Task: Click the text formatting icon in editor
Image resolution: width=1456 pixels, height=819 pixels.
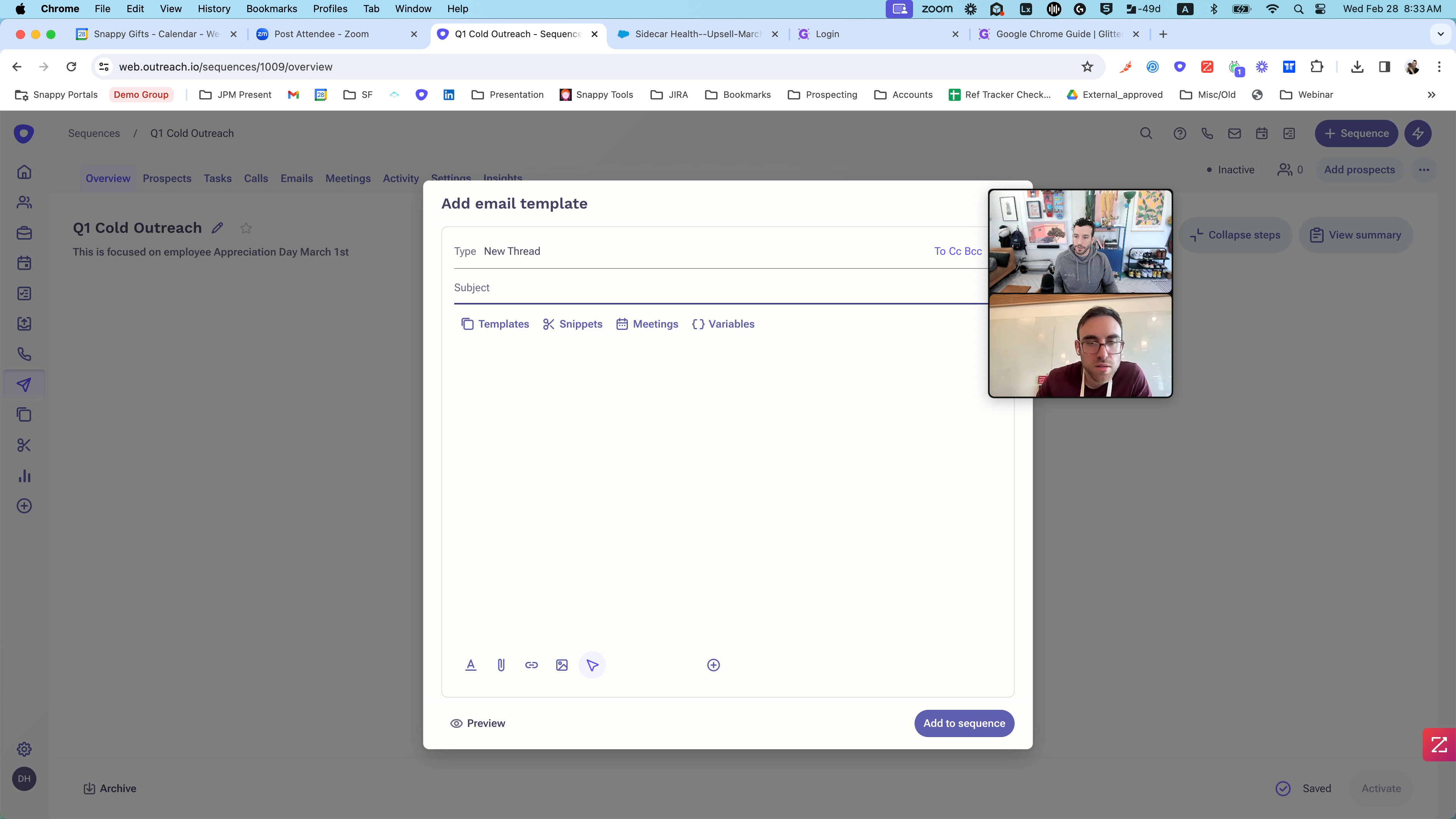Action: coord(470,665)
